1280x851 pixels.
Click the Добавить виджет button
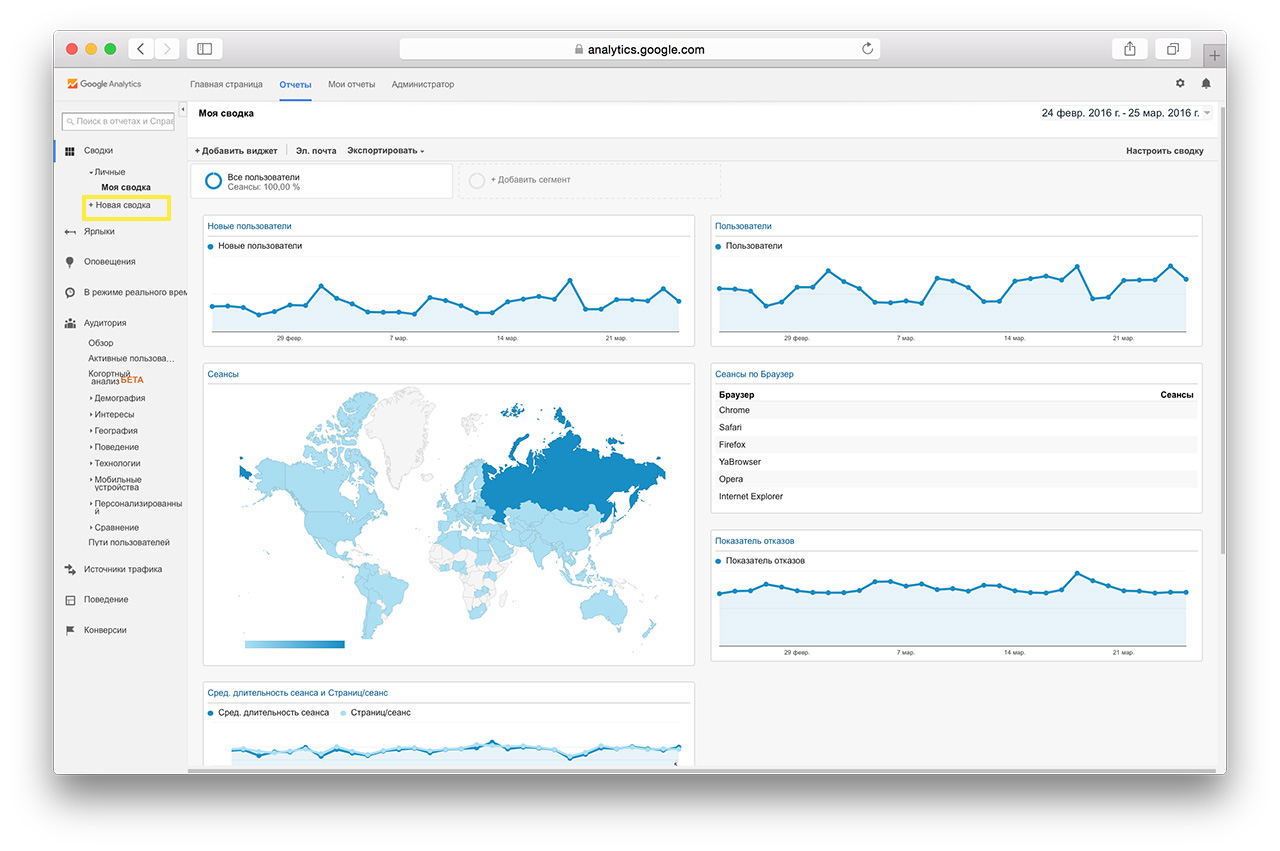pyautogui.click(x=236, y=151)
